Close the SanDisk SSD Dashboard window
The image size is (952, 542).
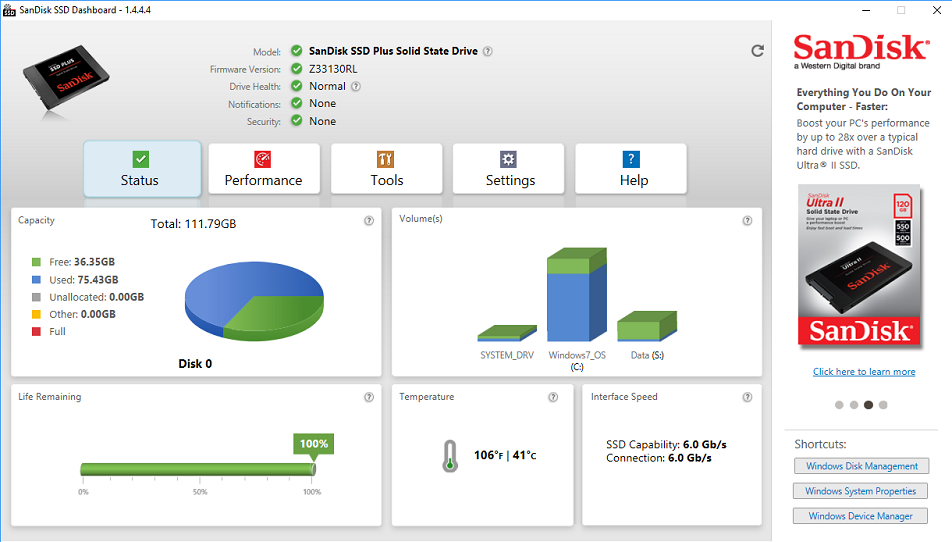(x=937, y=10)
